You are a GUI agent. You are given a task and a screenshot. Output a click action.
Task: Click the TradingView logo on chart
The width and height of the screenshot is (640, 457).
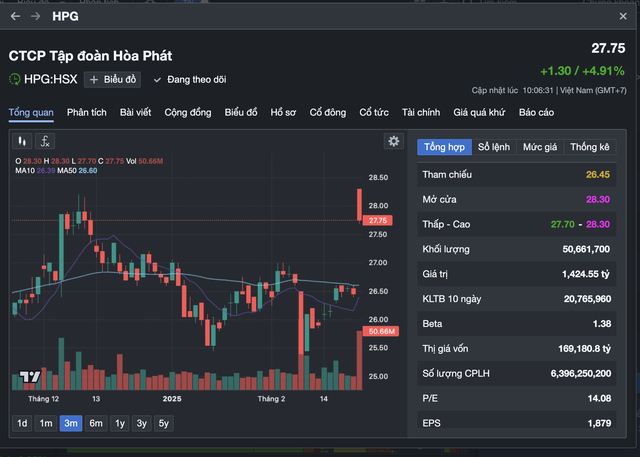coord(30,377)
